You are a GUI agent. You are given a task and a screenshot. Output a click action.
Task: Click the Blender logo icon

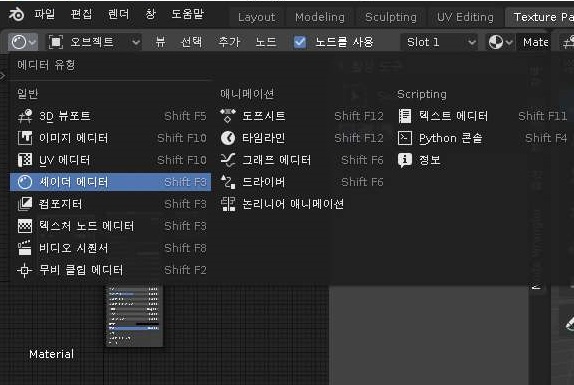(16, 15)
